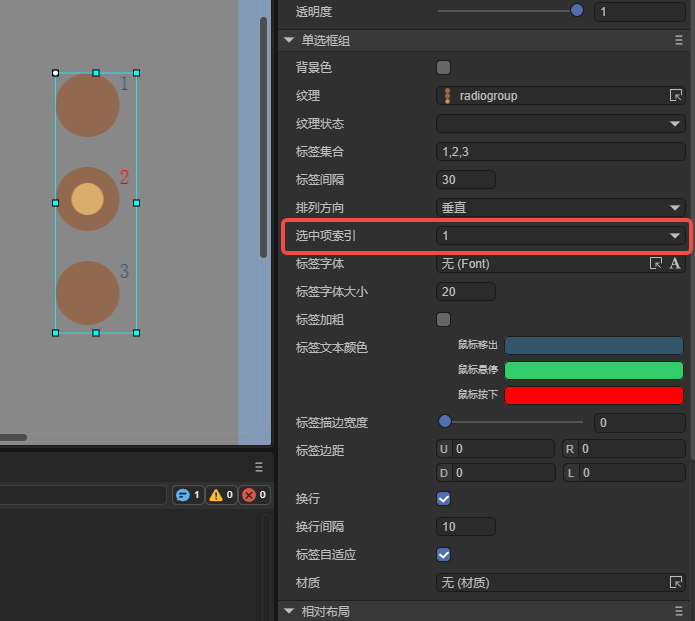This screenshot has height=621, width=695.
Task: Toggle the console warning messages filter
Action: 221,495
